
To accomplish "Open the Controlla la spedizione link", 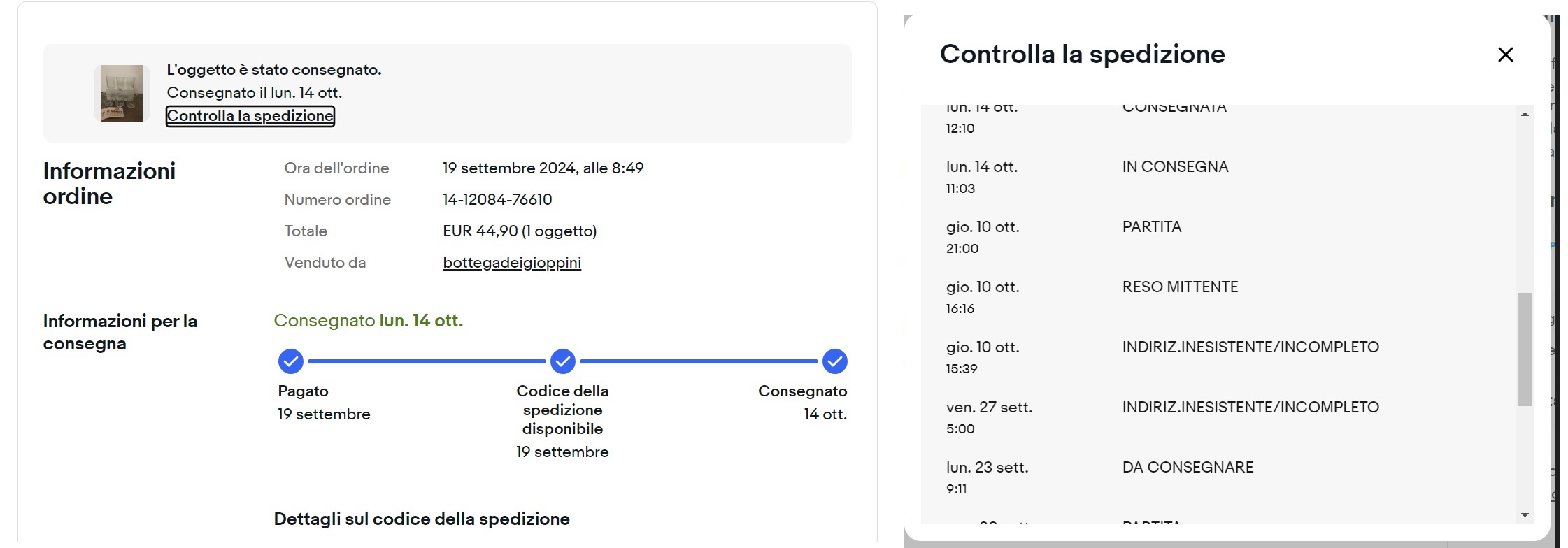I will 250,116.
